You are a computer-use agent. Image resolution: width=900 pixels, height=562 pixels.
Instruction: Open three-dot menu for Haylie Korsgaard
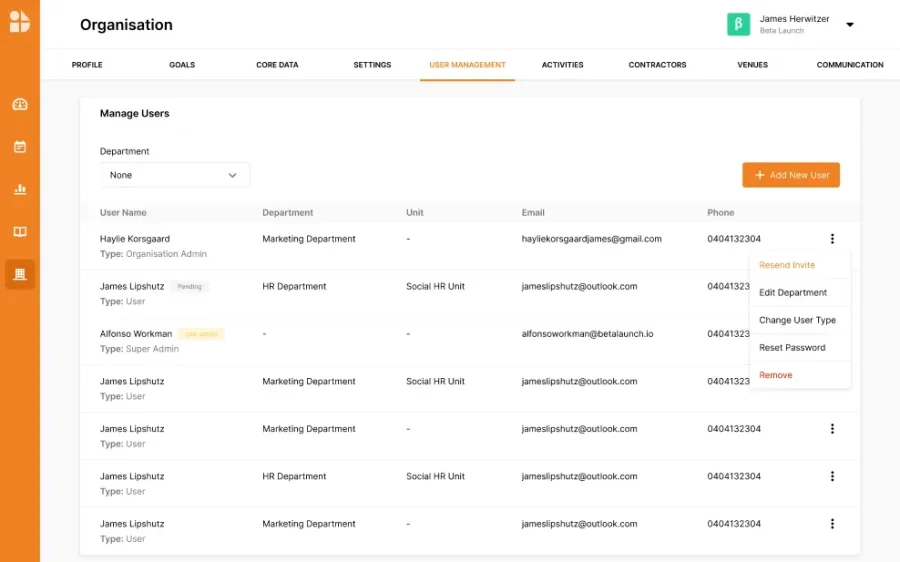coord(832,239)
